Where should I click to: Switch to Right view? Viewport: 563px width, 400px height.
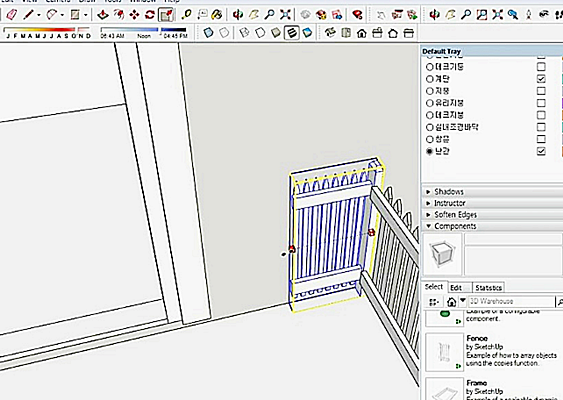click(x=377, y=33)
